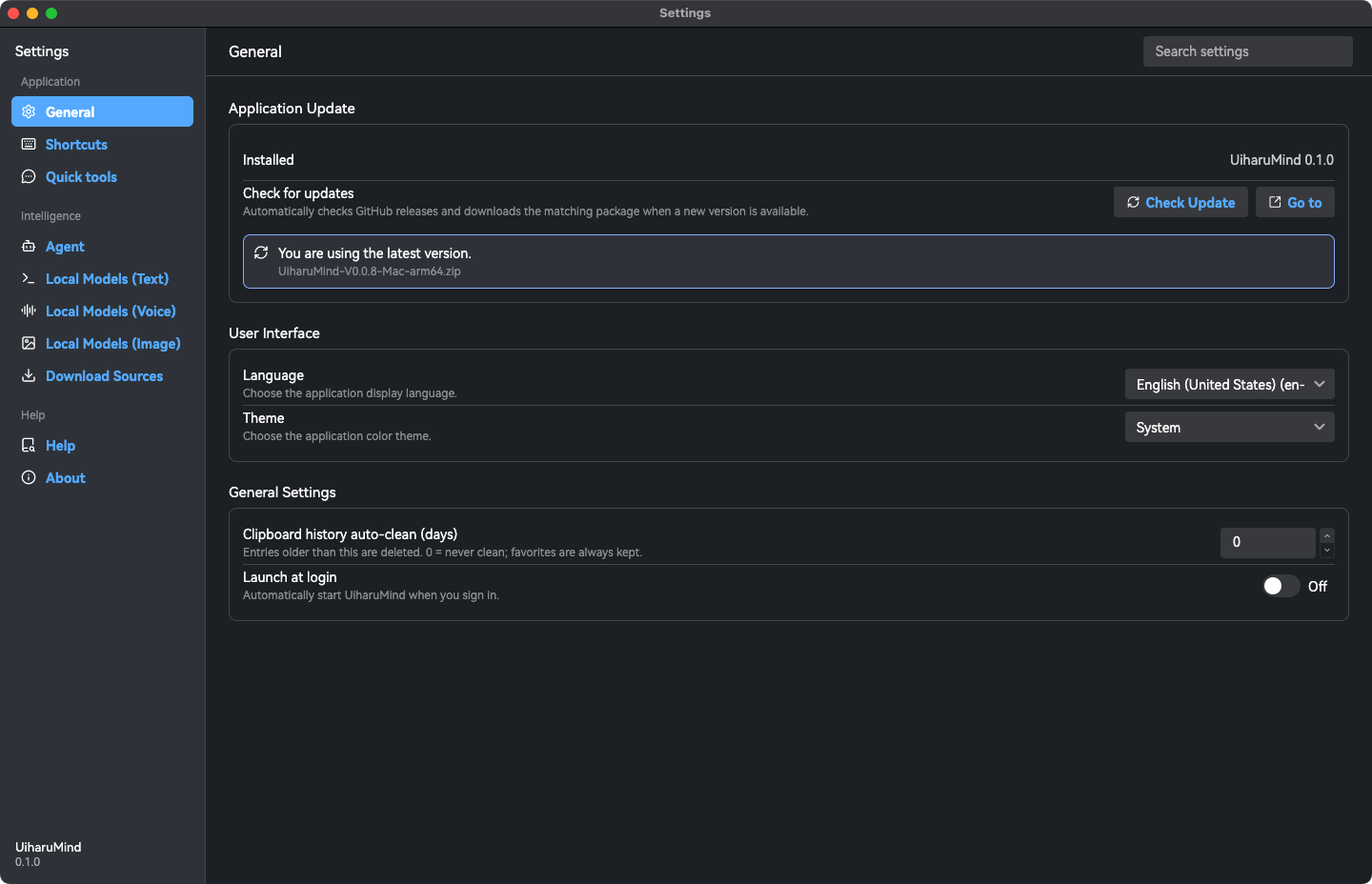Click the General gear icon in sidebar
The image size is (1372, 884).
(x=29, y=111)
